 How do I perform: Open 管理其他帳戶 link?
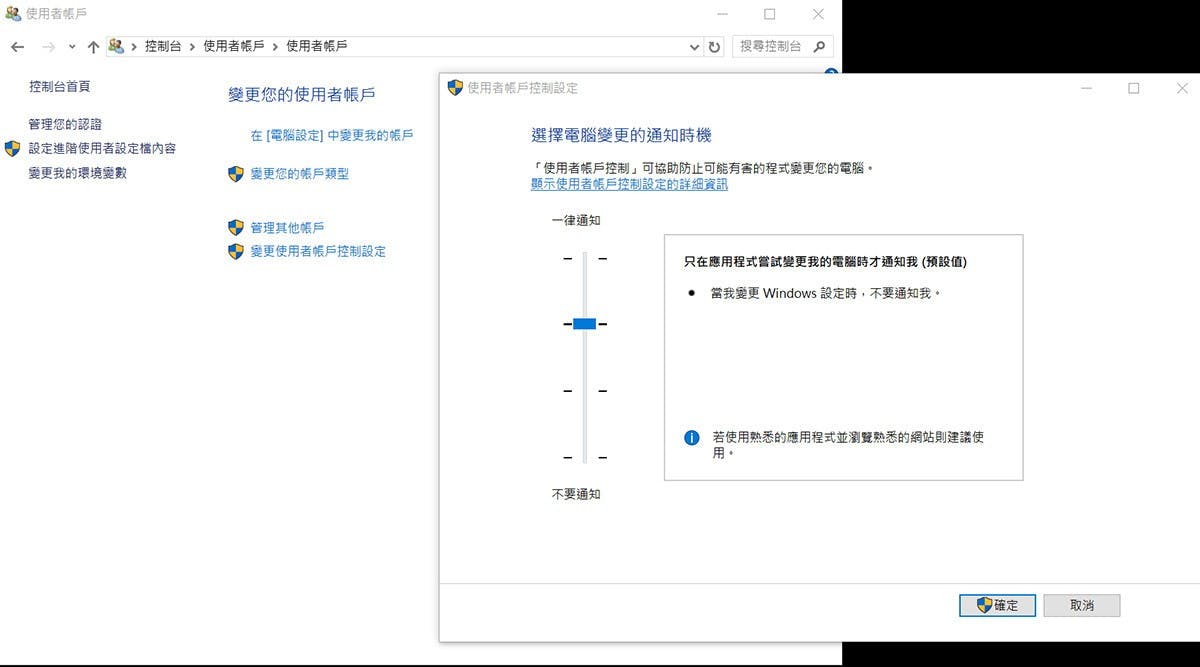(x=287, y=228)
